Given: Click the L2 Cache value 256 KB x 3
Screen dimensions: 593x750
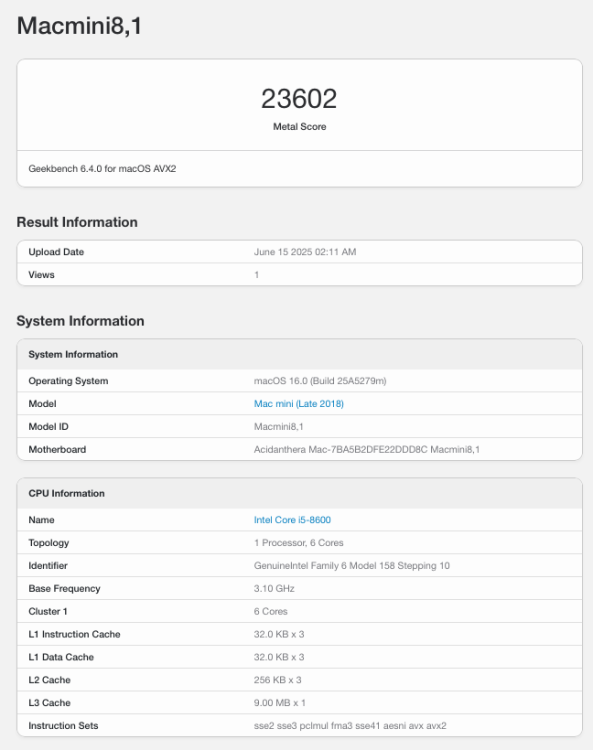Looking at the screenshot, I should [x=277, y=680].
